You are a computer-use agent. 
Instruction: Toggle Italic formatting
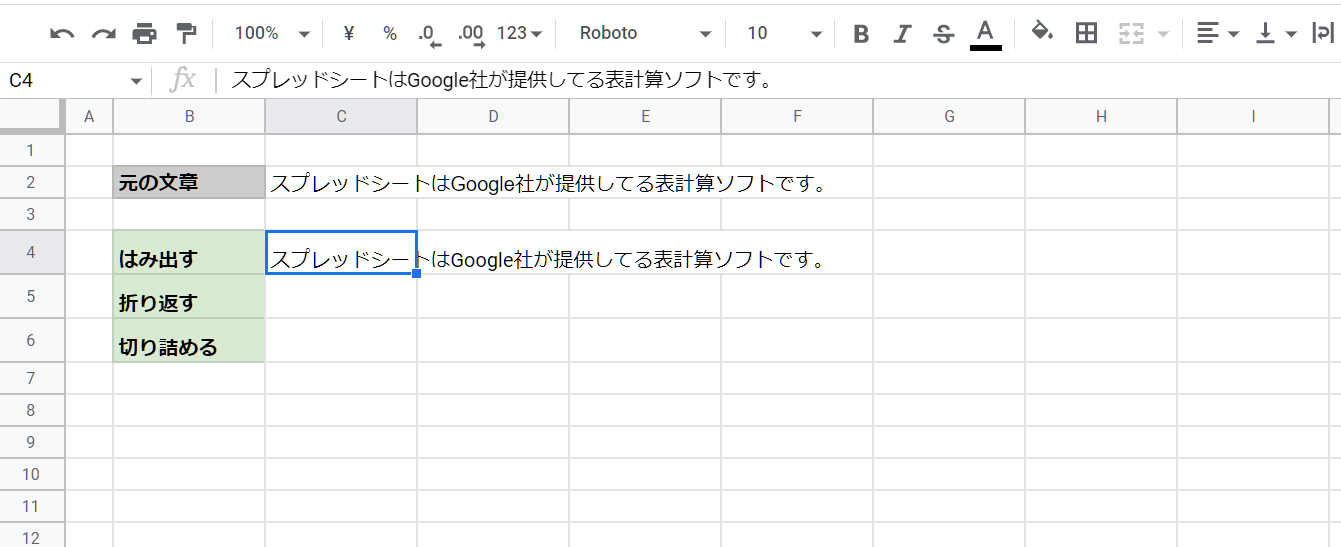tap(902, 34)
